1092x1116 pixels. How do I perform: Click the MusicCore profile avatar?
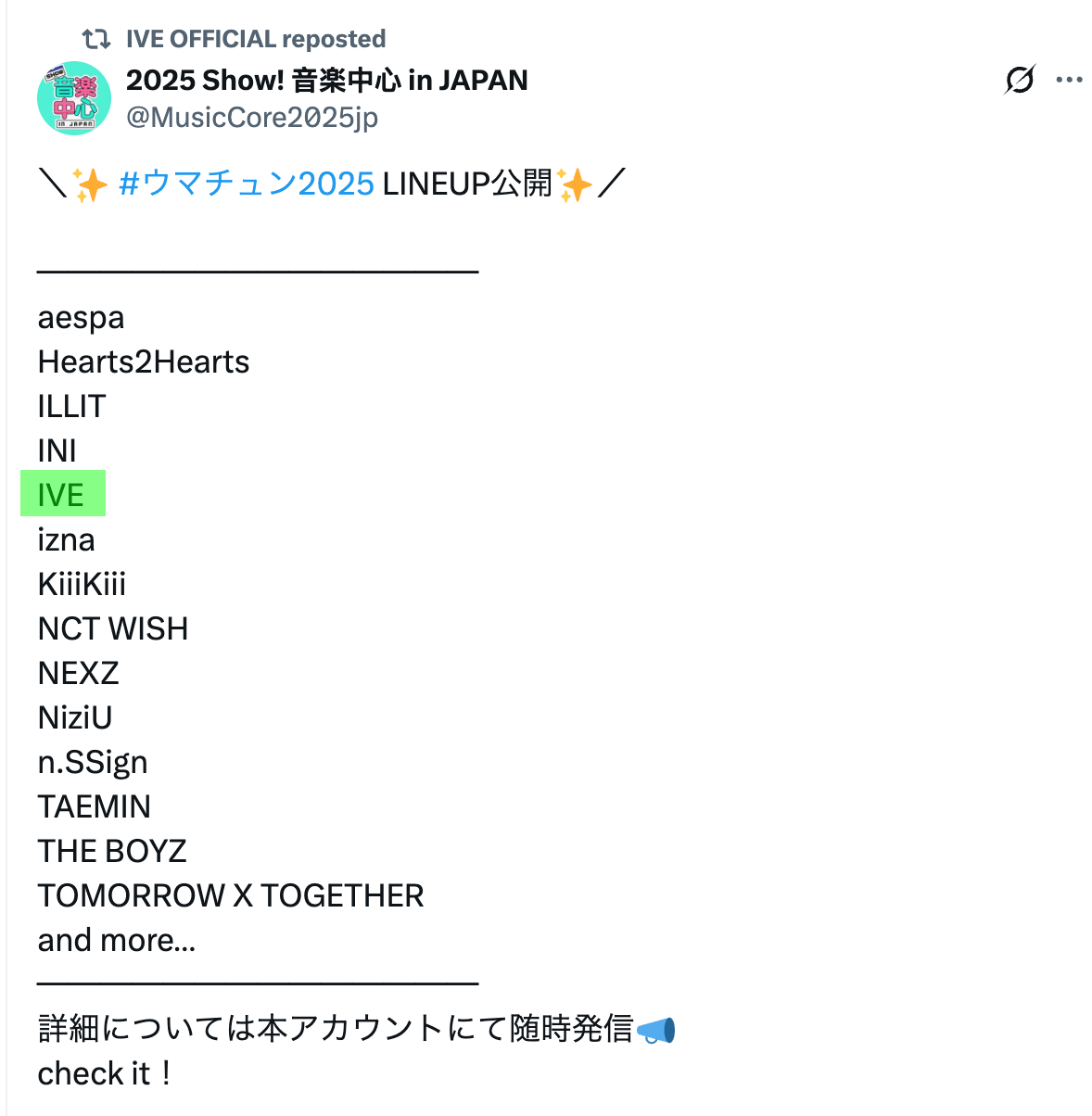74,98
